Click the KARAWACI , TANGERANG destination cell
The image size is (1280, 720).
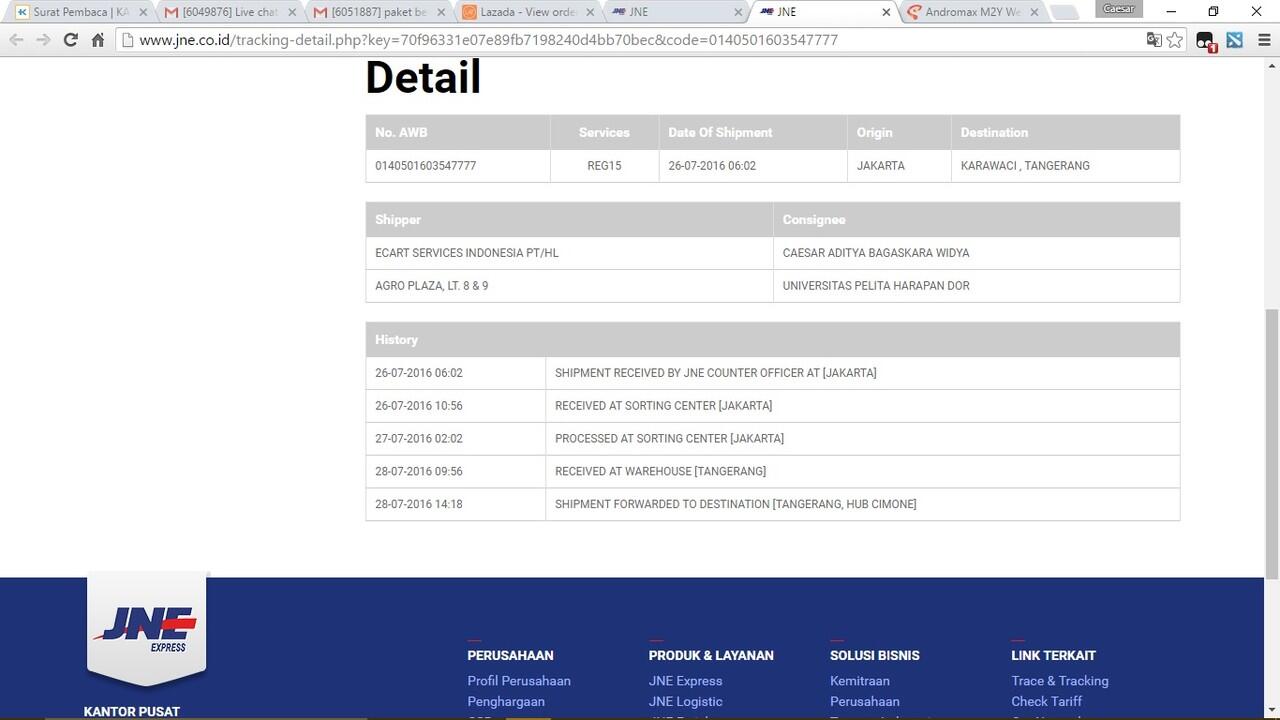point(1065,166)
